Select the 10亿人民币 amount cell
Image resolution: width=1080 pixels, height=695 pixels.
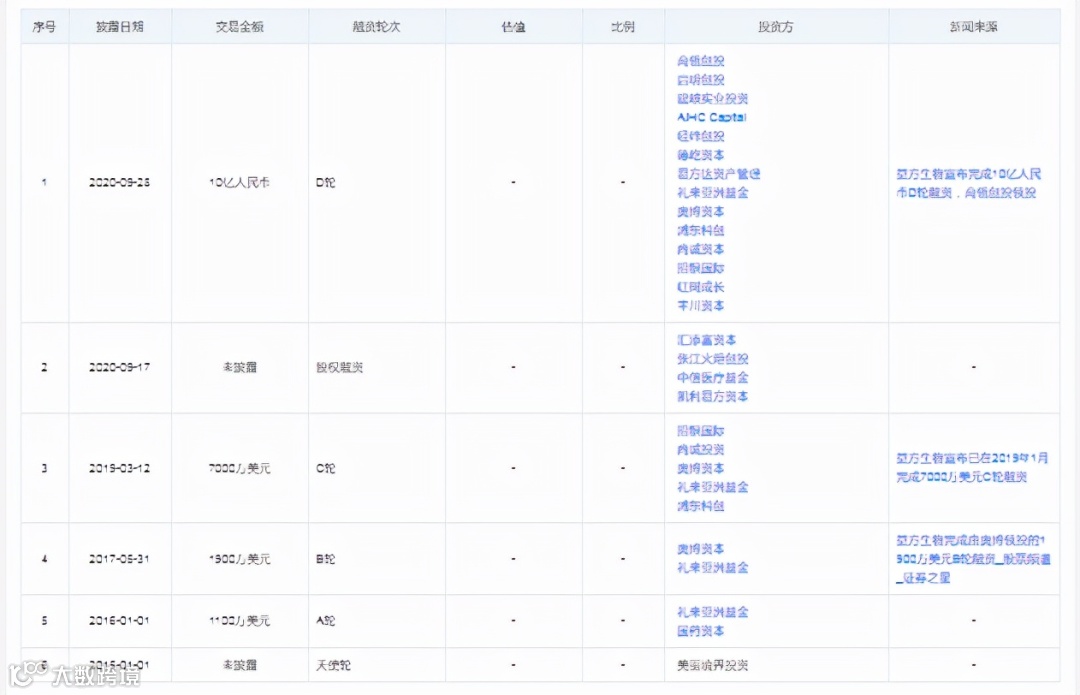pos(240,183)
